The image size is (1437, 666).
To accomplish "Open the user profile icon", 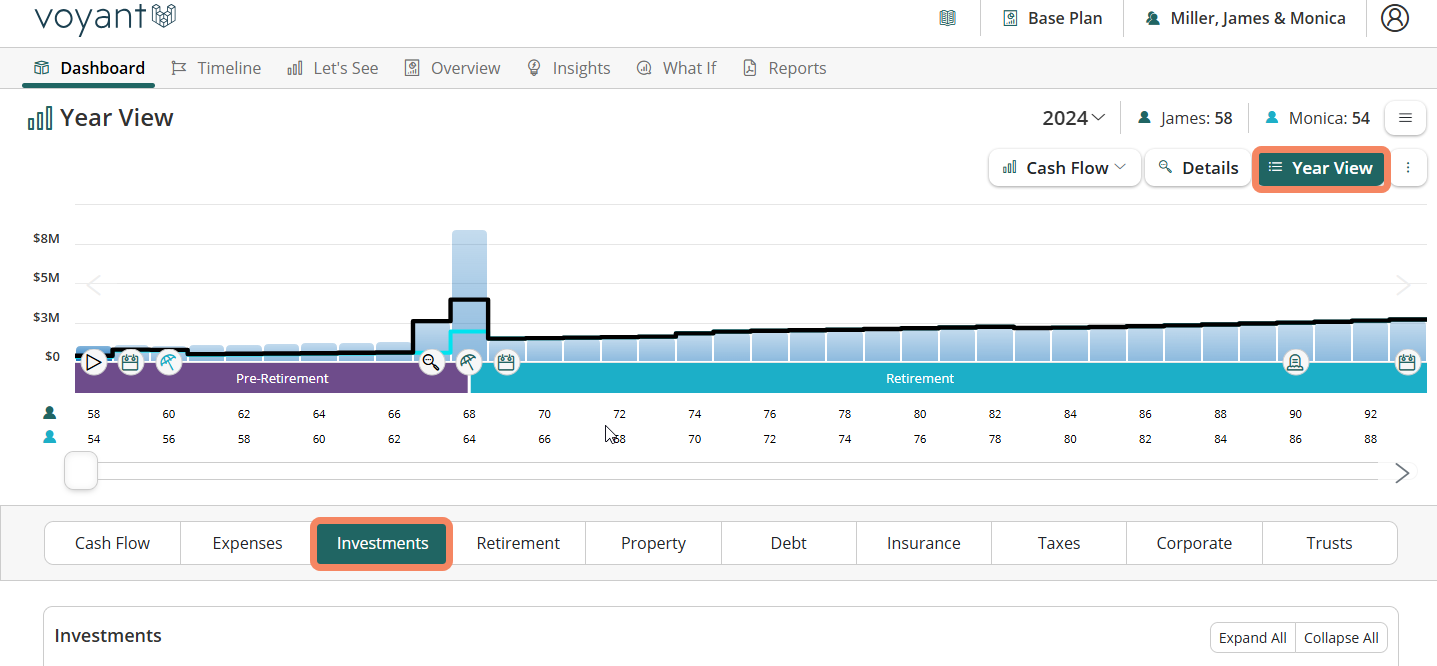I will [1394, 18].
